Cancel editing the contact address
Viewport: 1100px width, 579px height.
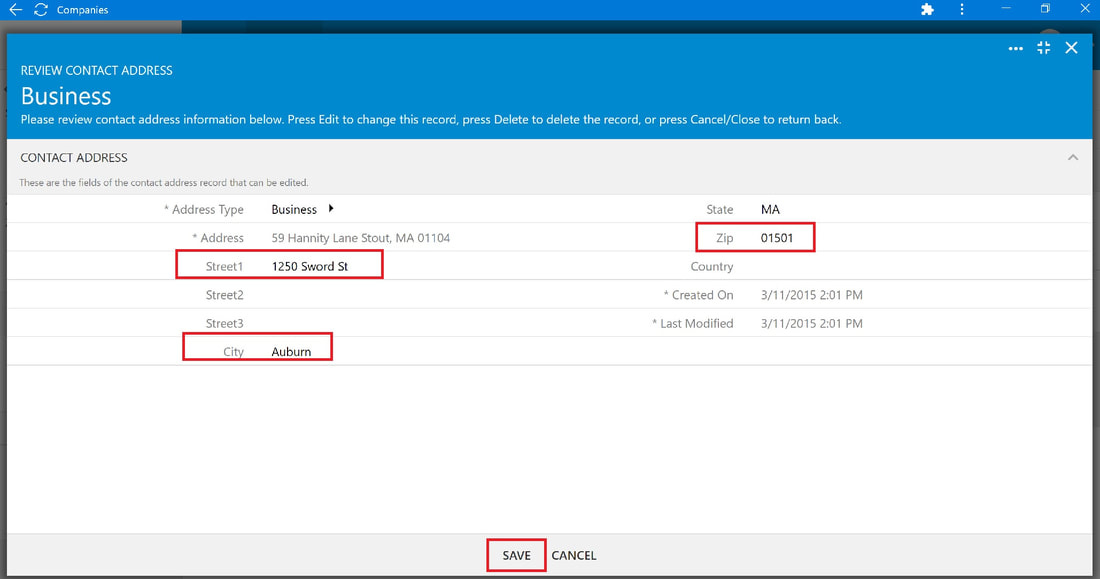(574, 555)
